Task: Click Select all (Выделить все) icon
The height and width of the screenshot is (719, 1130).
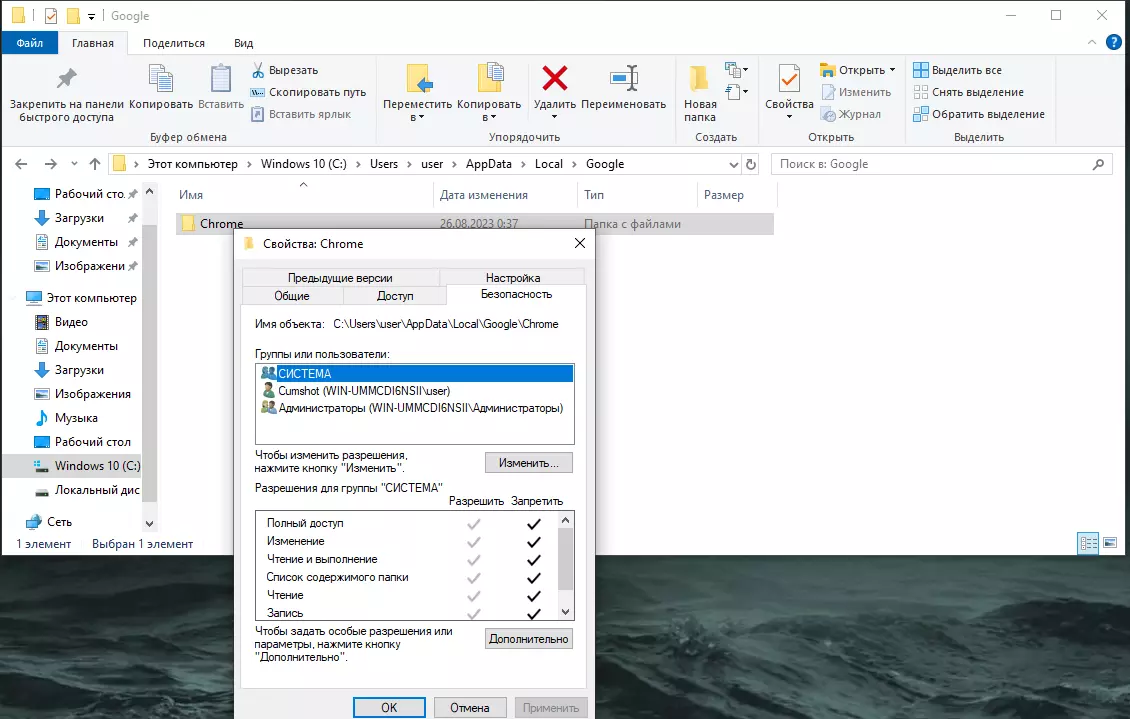Action: pyautogui.click(x=920, y=70)
